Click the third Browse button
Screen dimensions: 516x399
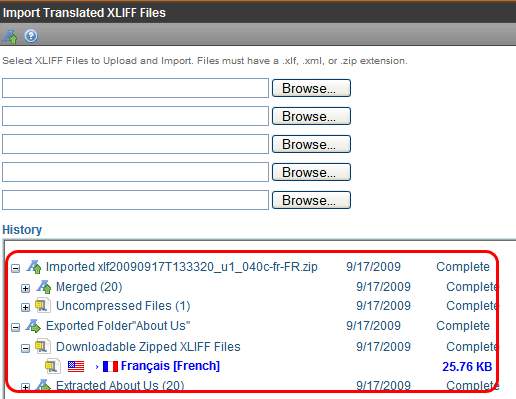311,144
